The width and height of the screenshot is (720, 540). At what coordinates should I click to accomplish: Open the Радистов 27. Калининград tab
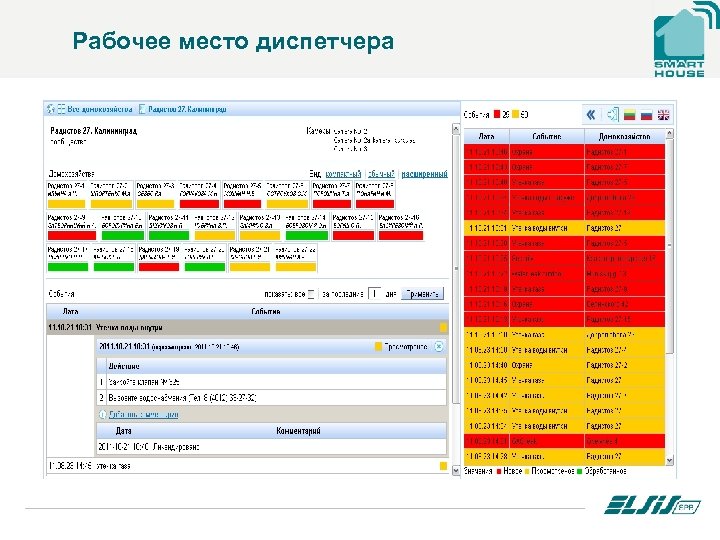coord(187,109)
